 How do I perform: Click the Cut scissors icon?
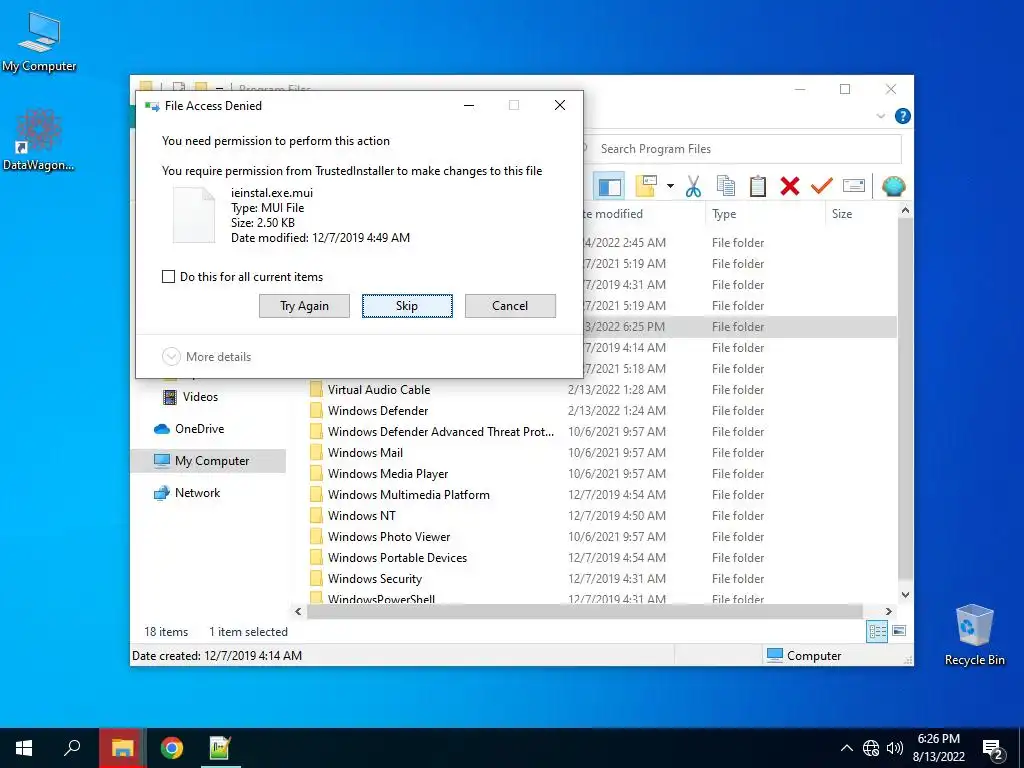[x=693, y=187]
